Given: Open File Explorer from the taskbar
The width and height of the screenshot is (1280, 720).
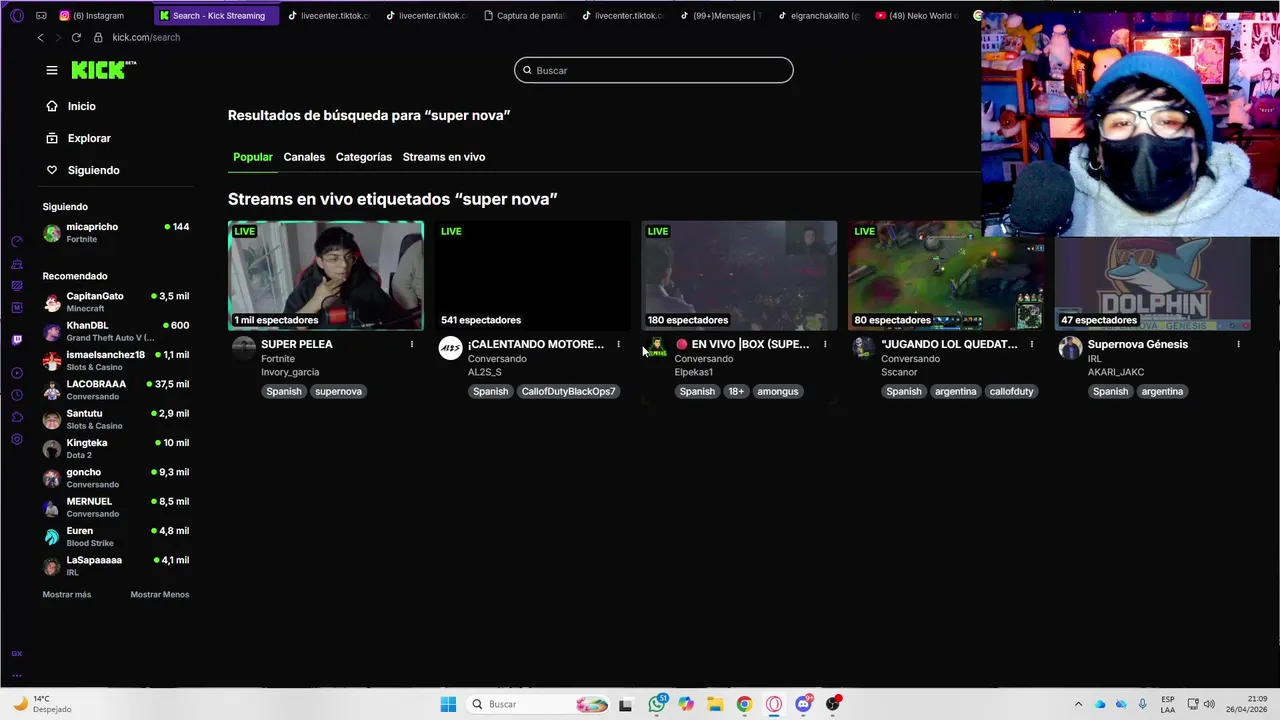Looking at the screenshot, I should tap(715, 704).
